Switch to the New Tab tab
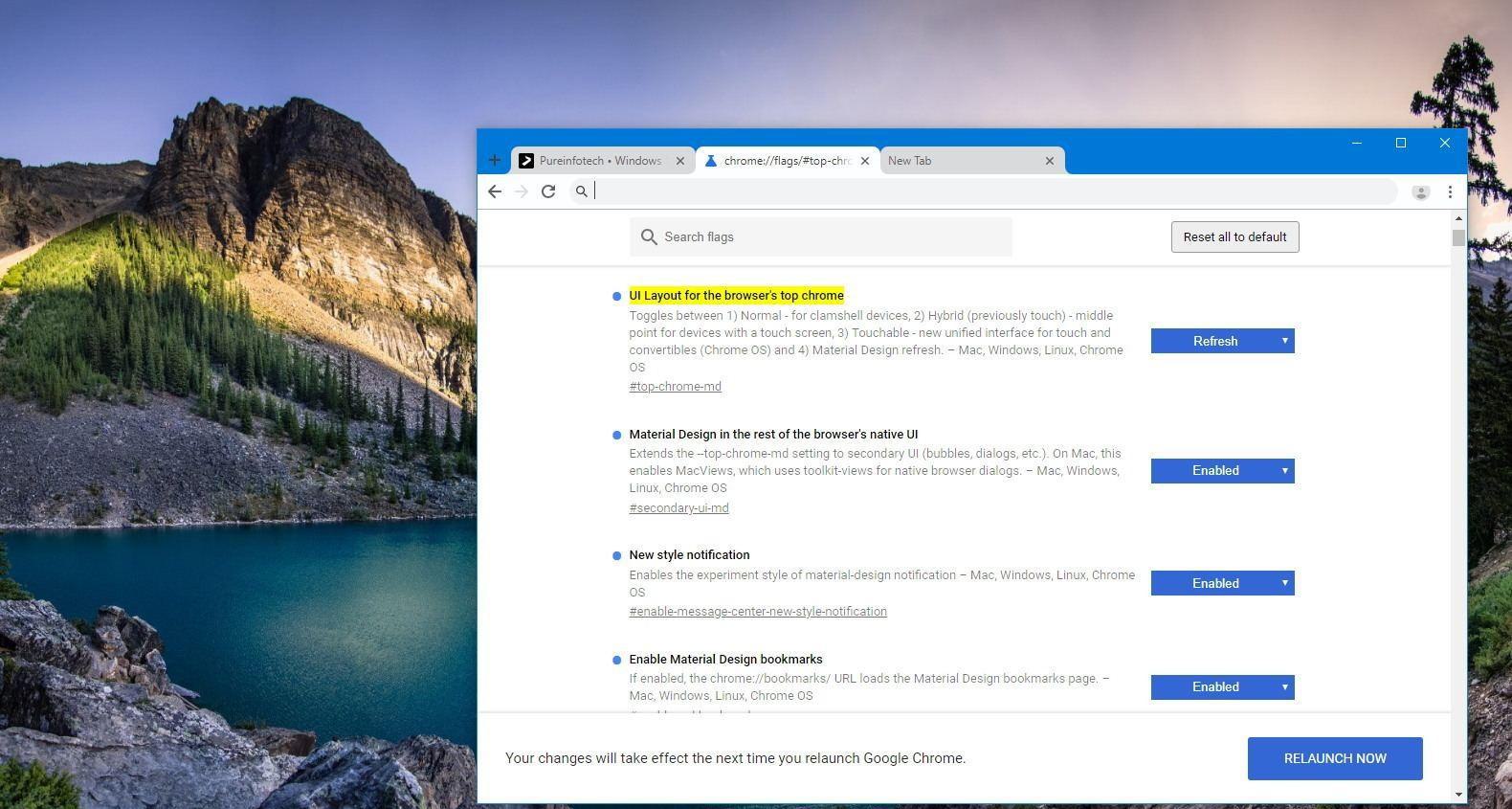 point(962,161)
